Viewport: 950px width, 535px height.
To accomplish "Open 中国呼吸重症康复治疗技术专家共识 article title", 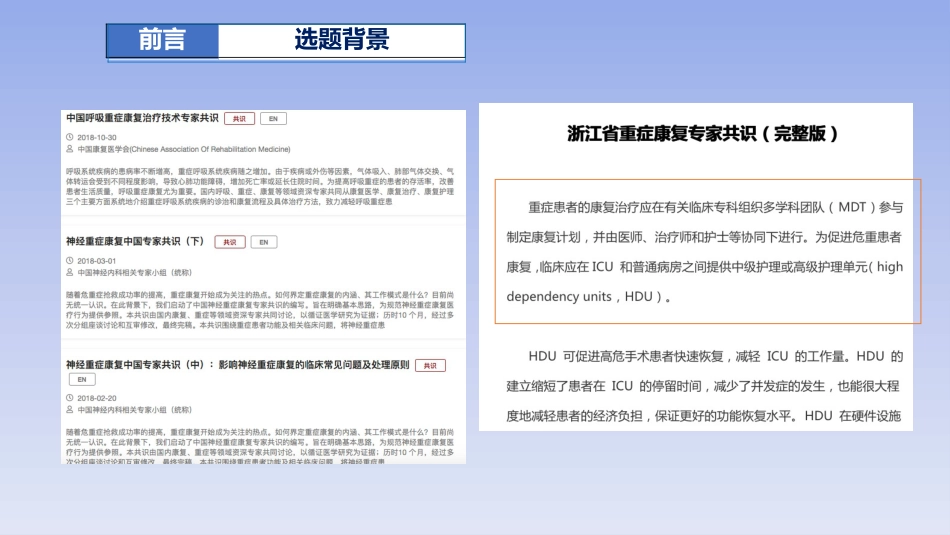I will point(142,118).
